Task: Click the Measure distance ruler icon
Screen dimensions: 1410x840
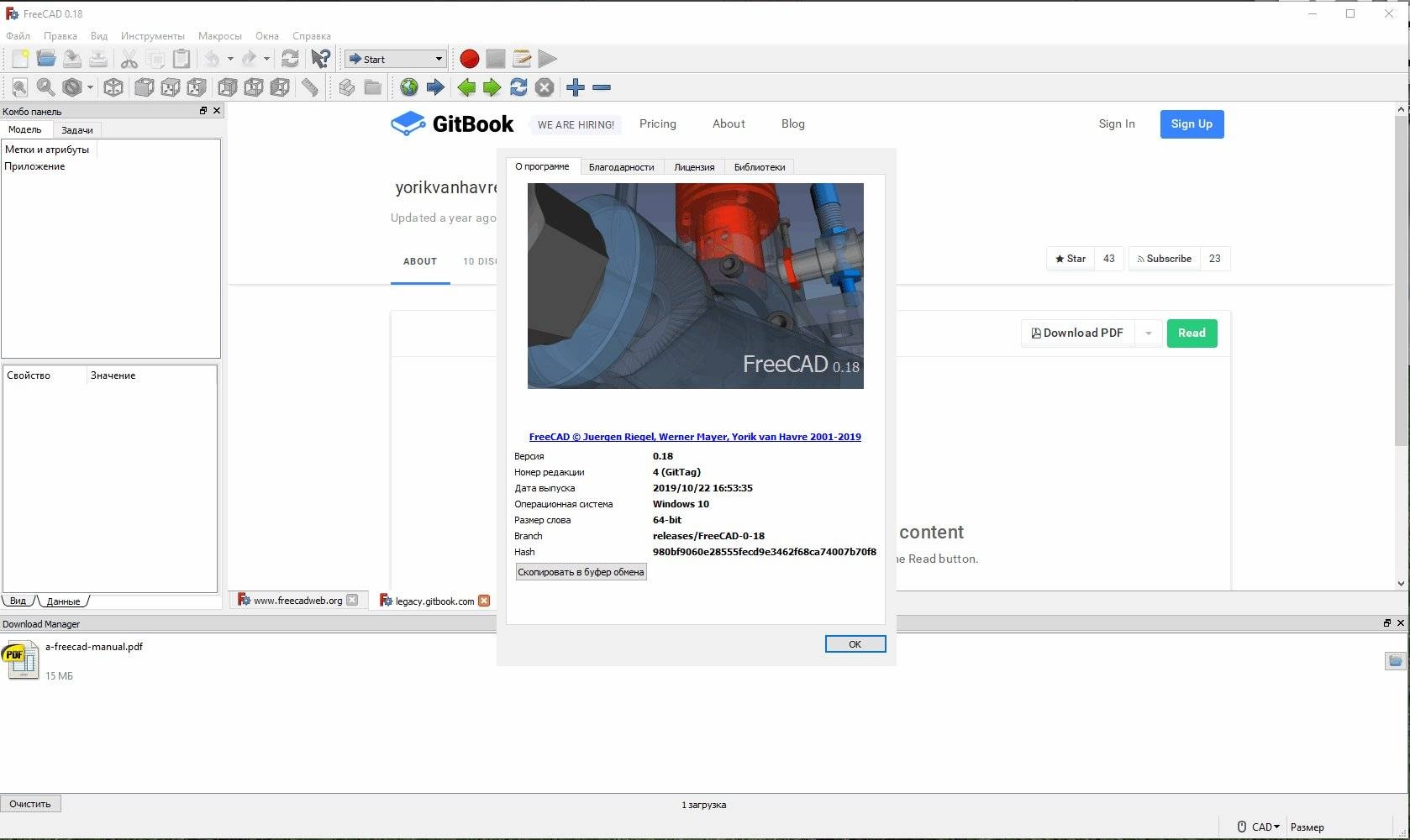Action: coord(309,87)
